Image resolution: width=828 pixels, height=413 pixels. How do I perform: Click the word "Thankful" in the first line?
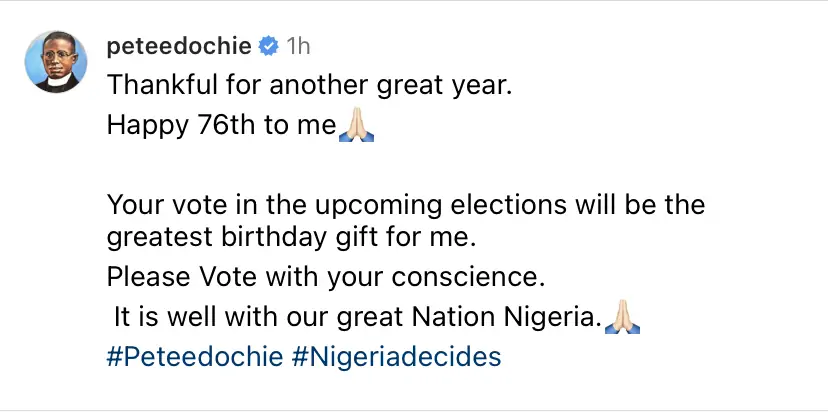coord(152,86)
